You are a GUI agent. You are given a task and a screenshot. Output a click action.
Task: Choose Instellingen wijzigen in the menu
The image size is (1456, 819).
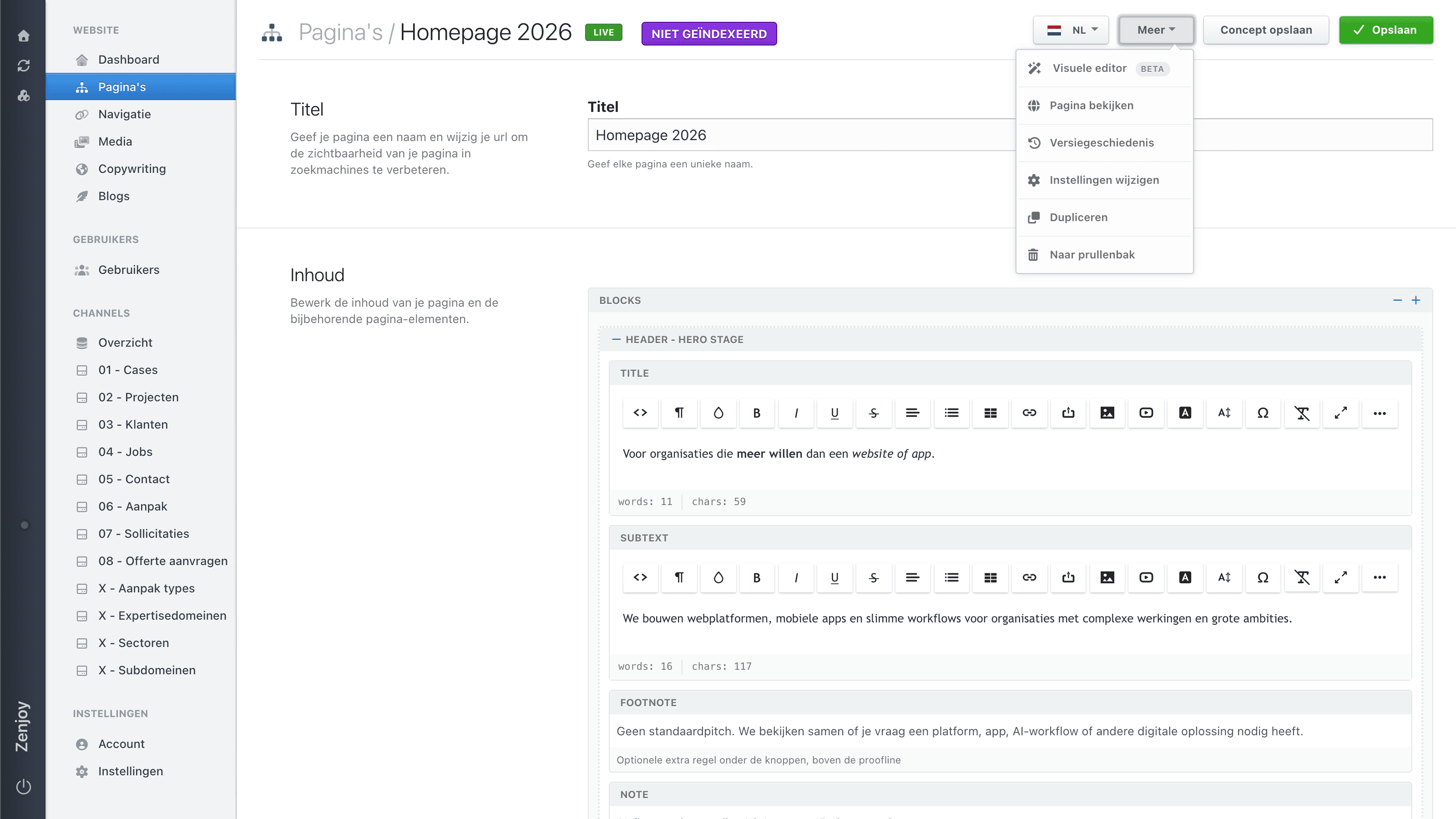click(1104, 180)
